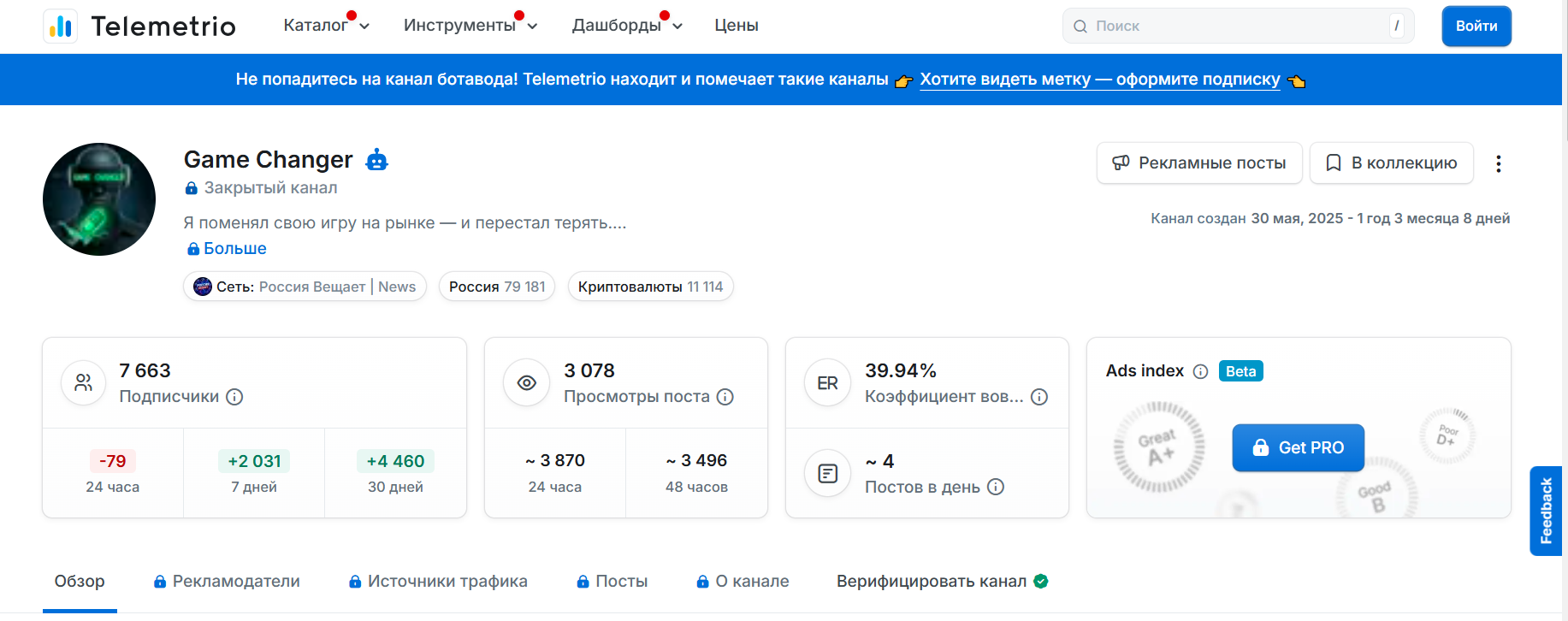Click the subscribers people icon

pyautogui.click(x=83, y=382)
